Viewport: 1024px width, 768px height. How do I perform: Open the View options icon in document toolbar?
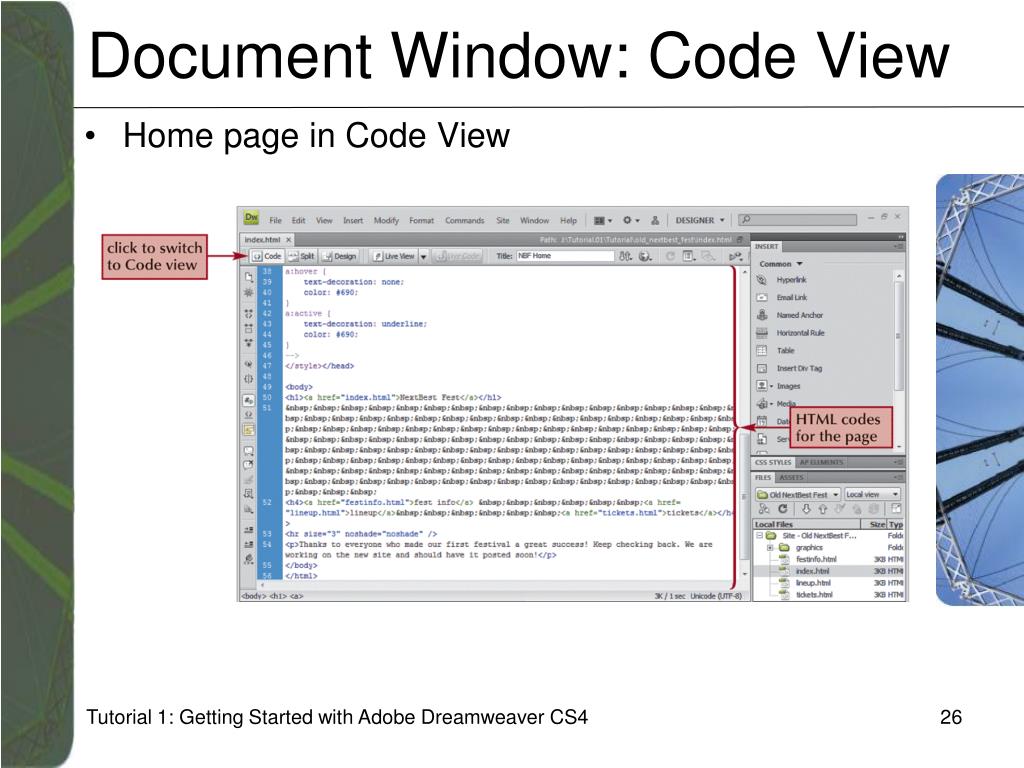tap(688, 256)
